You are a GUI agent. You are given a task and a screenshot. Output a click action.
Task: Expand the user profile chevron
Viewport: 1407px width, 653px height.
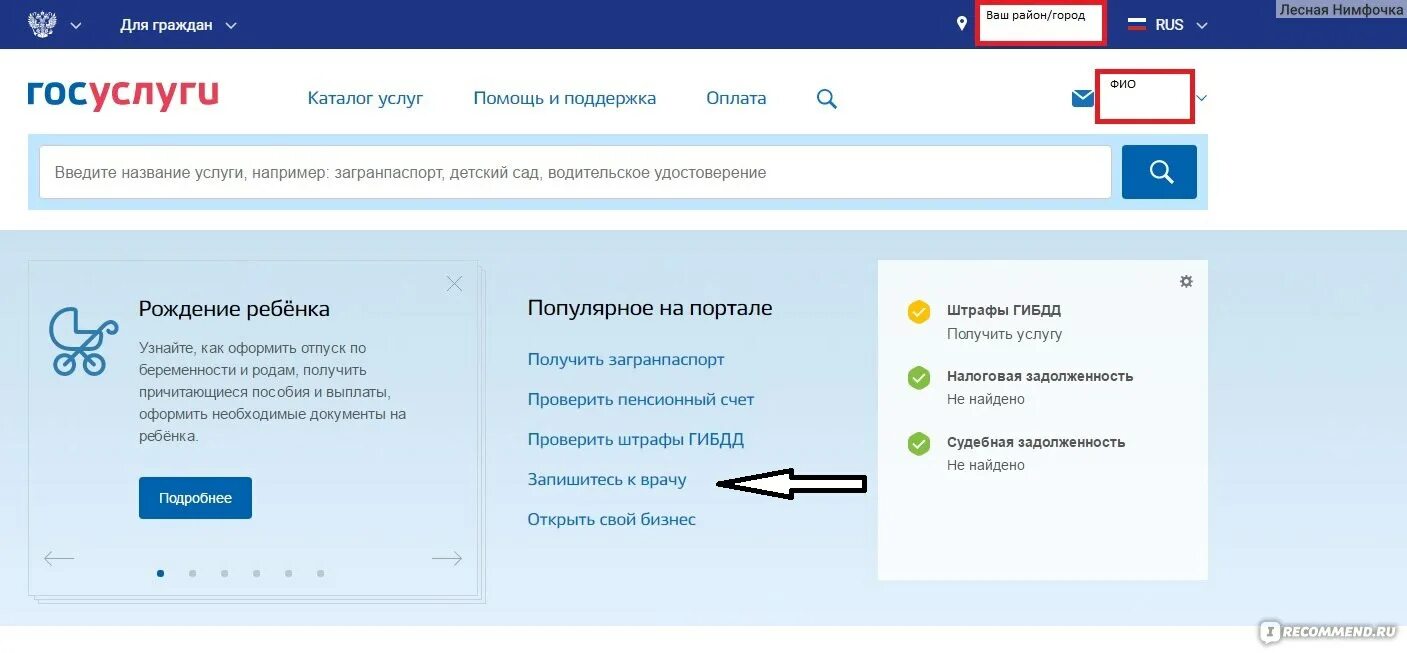pos(1202,98)
